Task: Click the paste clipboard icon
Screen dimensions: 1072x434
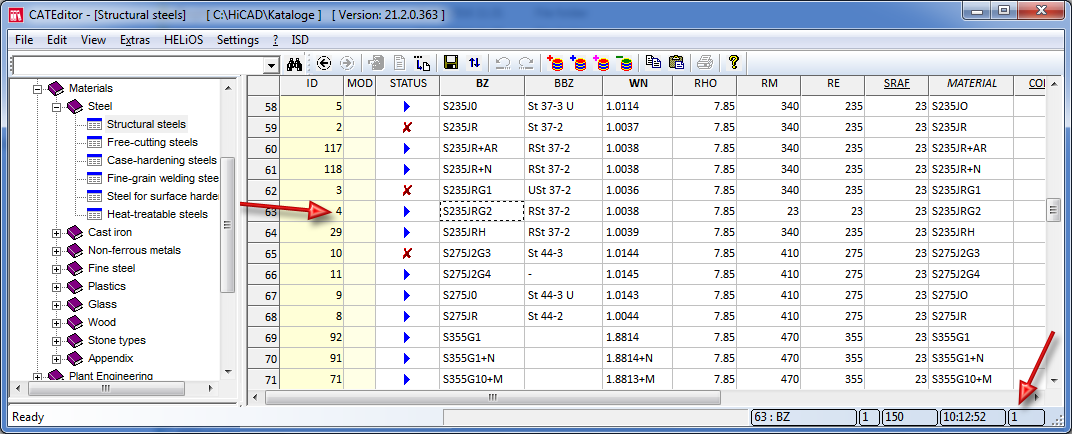Action: (676, 63)
